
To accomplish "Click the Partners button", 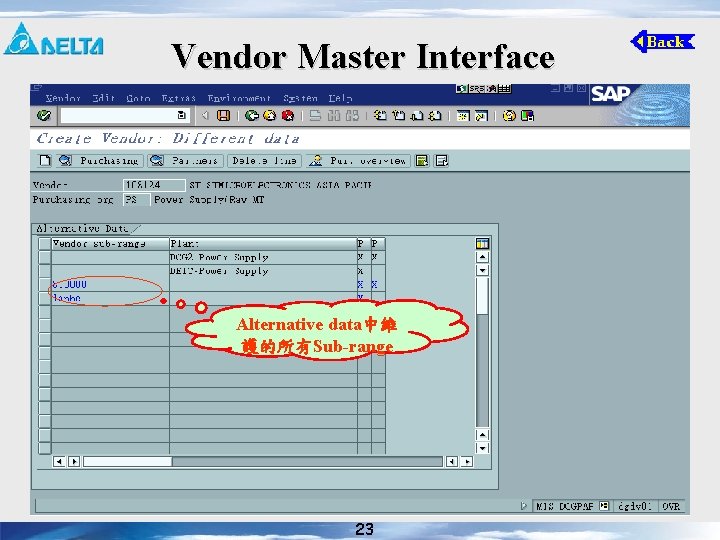I will click(186, 161).
